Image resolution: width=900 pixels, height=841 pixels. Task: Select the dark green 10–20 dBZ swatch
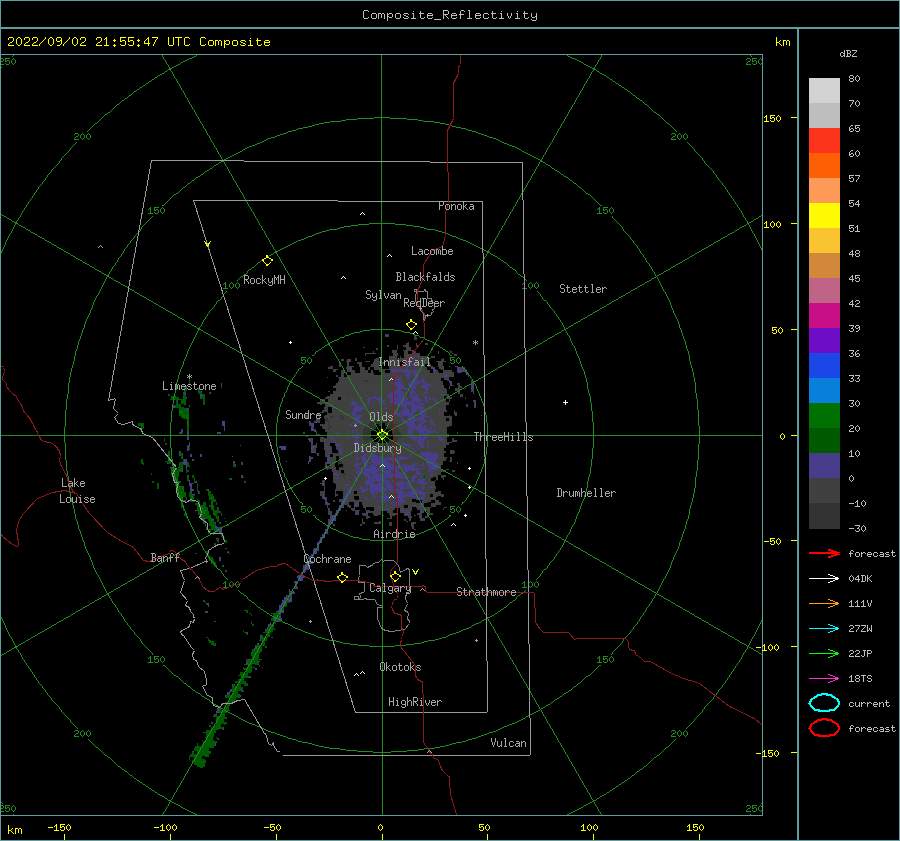pos(824,440)
